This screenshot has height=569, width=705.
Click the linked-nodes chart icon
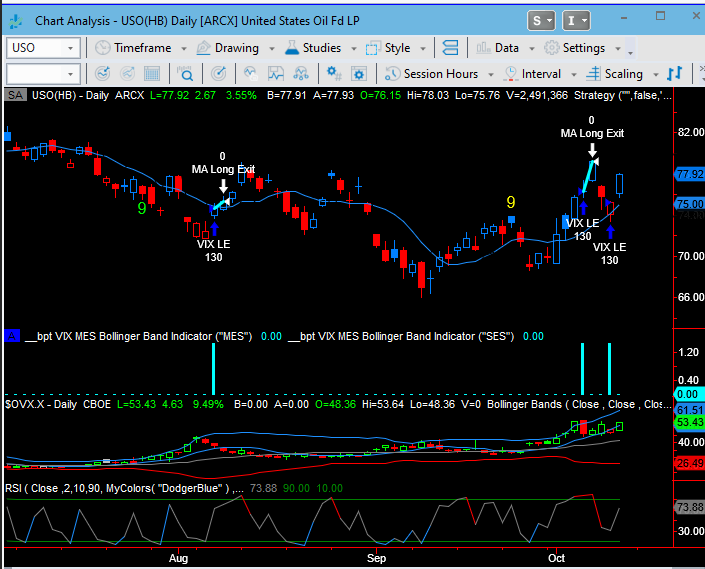(300, 74)
